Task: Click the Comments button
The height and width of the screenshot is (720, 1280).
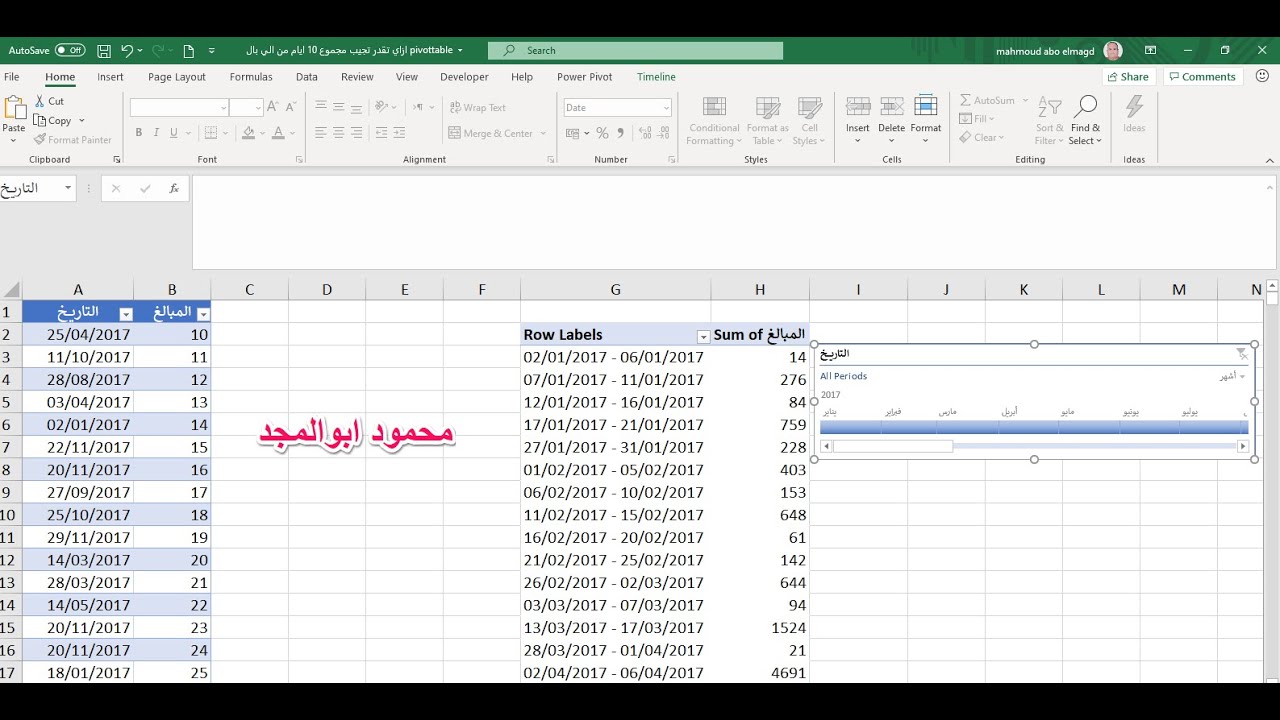Action: tap(1201, 77)
